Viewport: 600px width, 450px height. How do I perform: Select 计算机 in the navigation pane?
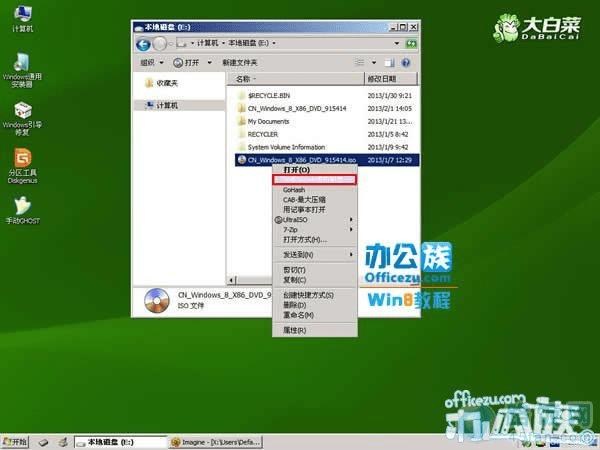(x=179, y=105)
